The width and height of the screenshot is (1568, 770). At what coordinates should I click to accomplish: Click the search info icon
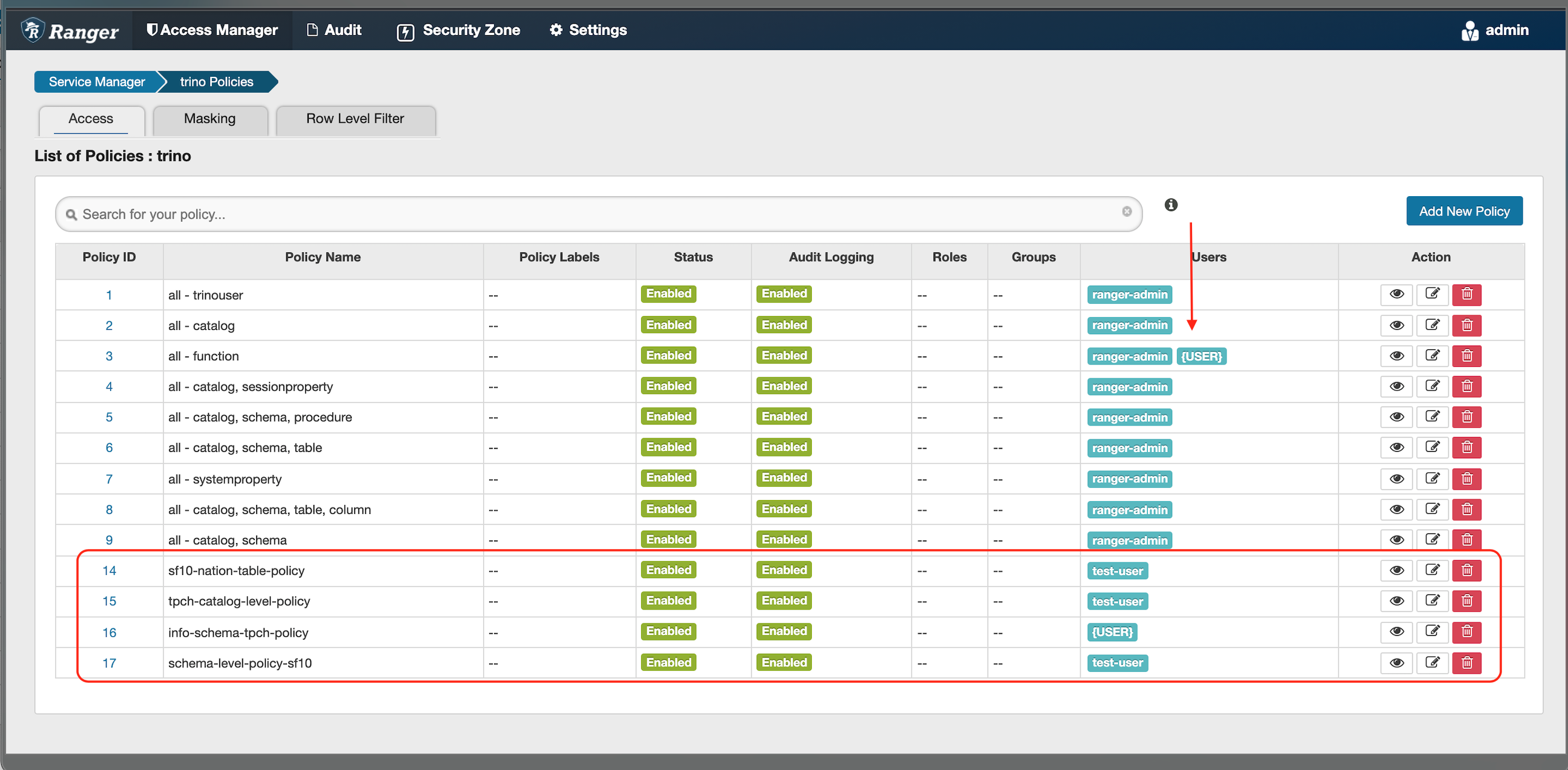tap(1170, 205)
